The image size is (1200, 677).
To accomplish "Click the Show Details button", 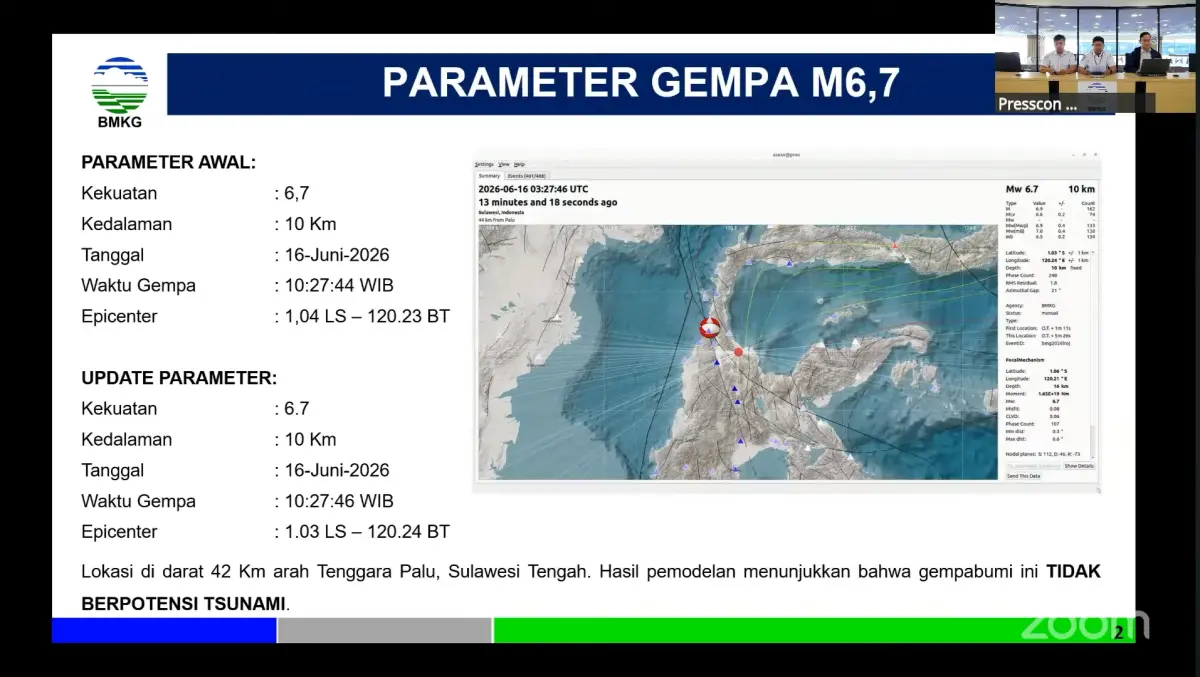I will (x=1078, y=466).
